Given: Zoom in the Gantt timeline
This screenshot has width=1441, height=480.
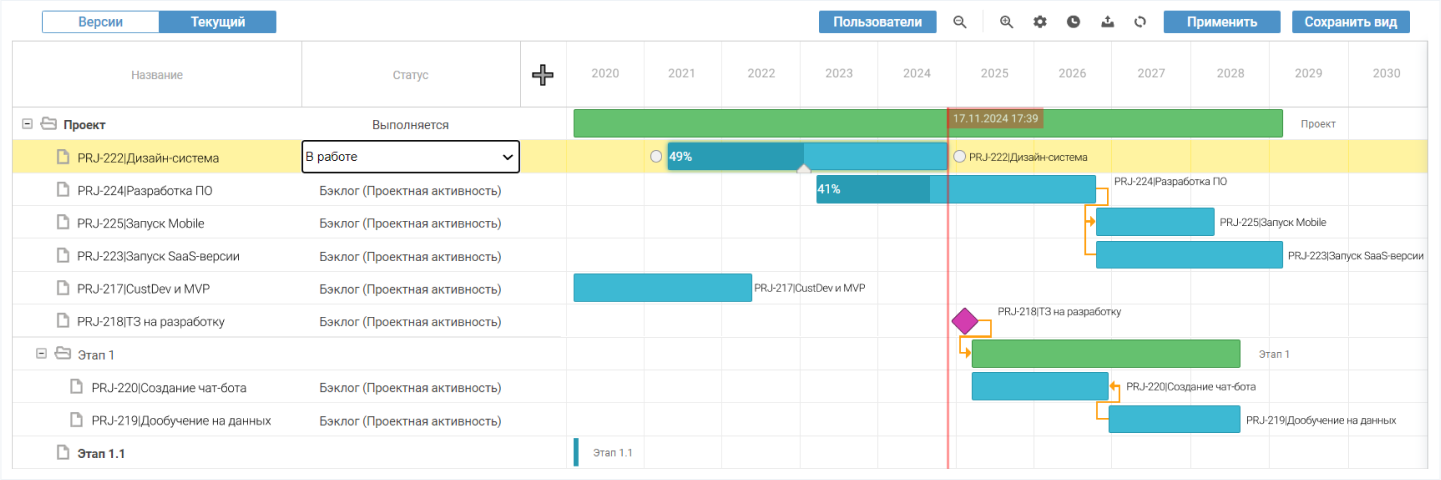Looking at the screenshot, I should click(x=1007, y=22).
